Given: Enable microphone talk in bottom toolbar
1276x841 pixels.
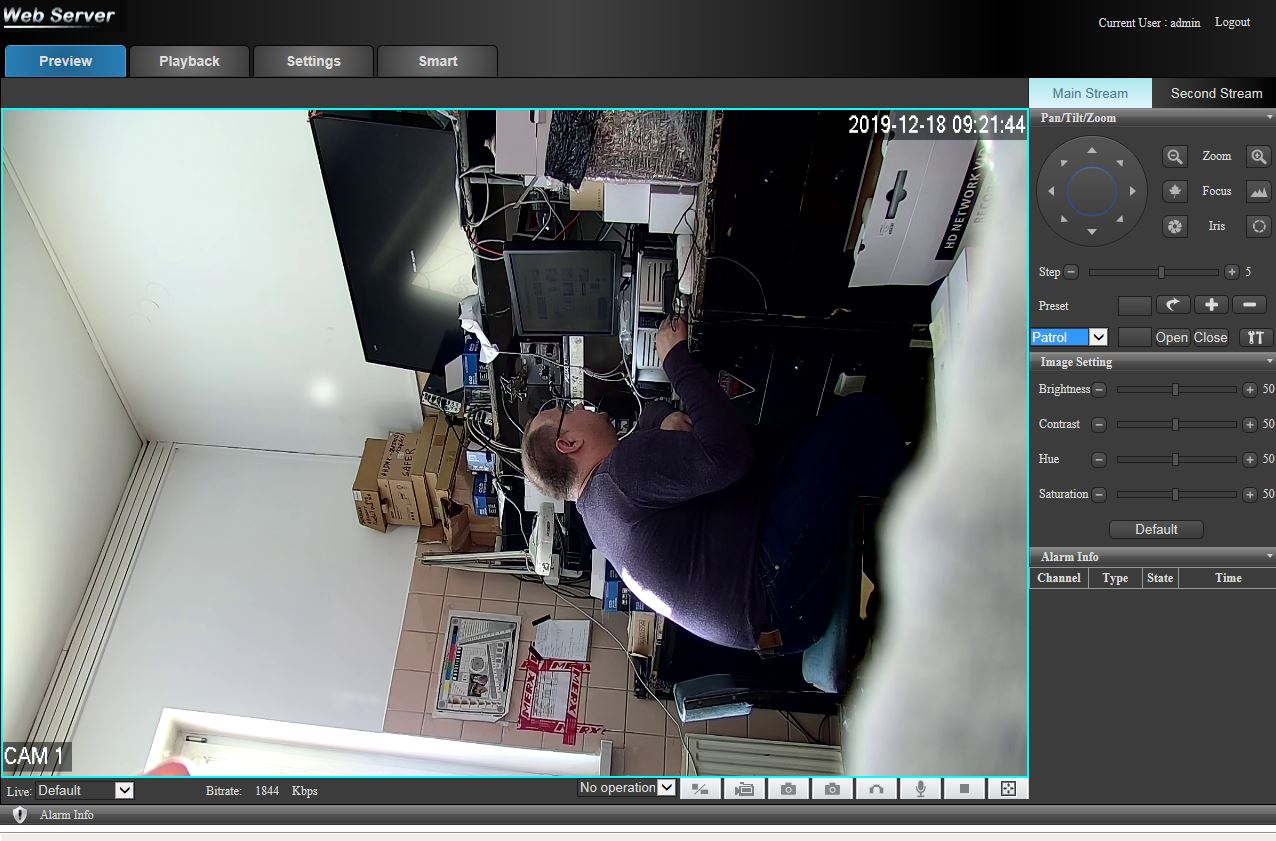Looking at the screenshot, I should pos(920,789).
